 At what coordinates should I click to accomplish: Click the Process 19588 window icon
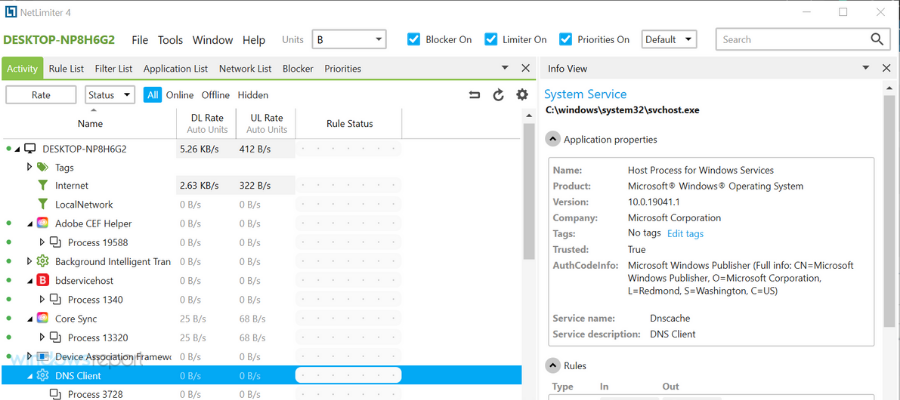pyautogui.click(x=55, y=242)
